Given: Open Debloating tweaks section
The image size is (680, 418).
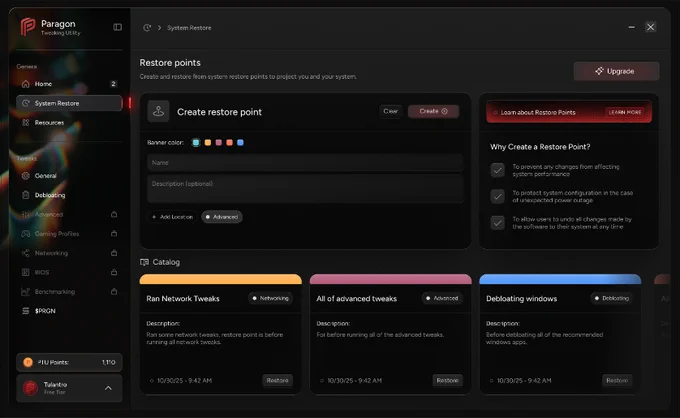Looking at the screenshot, I should click(69, 195).
